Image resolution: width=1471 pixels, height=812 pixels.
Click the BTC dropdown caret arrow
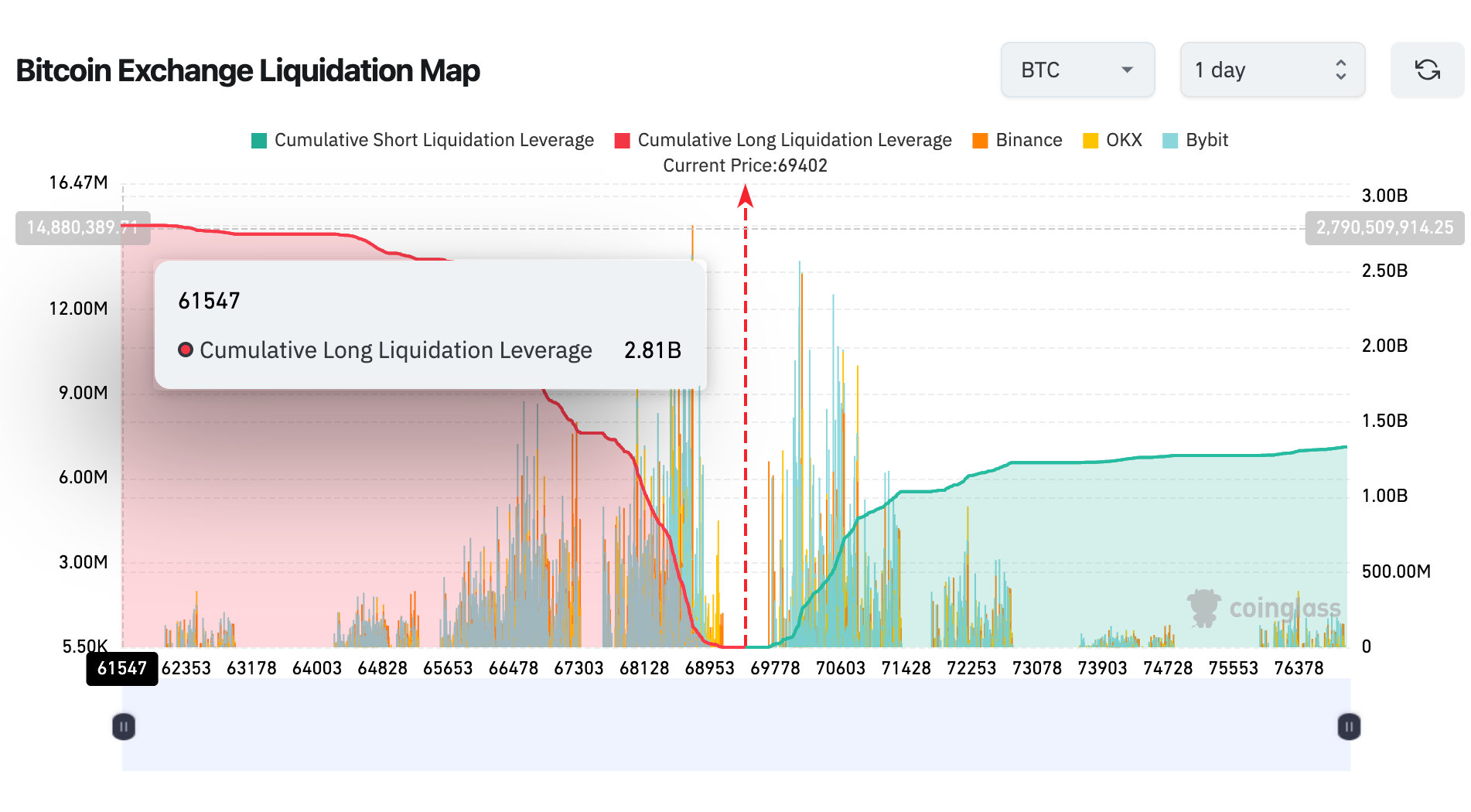coord(1128,70)
